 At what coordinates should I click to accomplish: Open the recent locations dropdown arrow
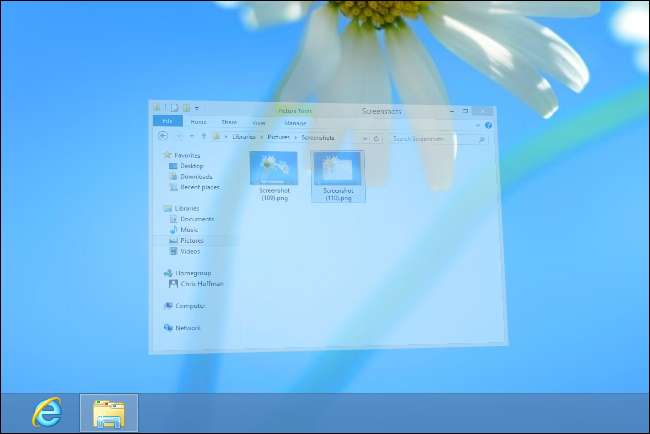click(x=192, y=136)
